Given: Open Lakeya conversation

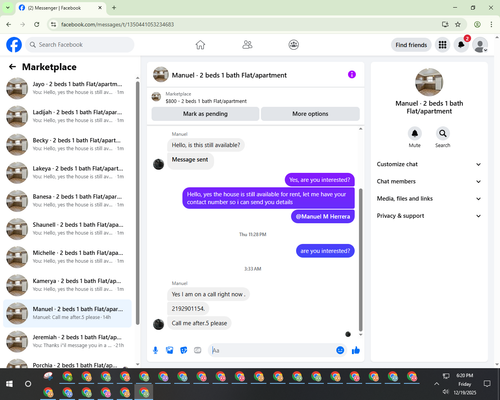Looking at the screenshot, I should [x=67, y=173].
